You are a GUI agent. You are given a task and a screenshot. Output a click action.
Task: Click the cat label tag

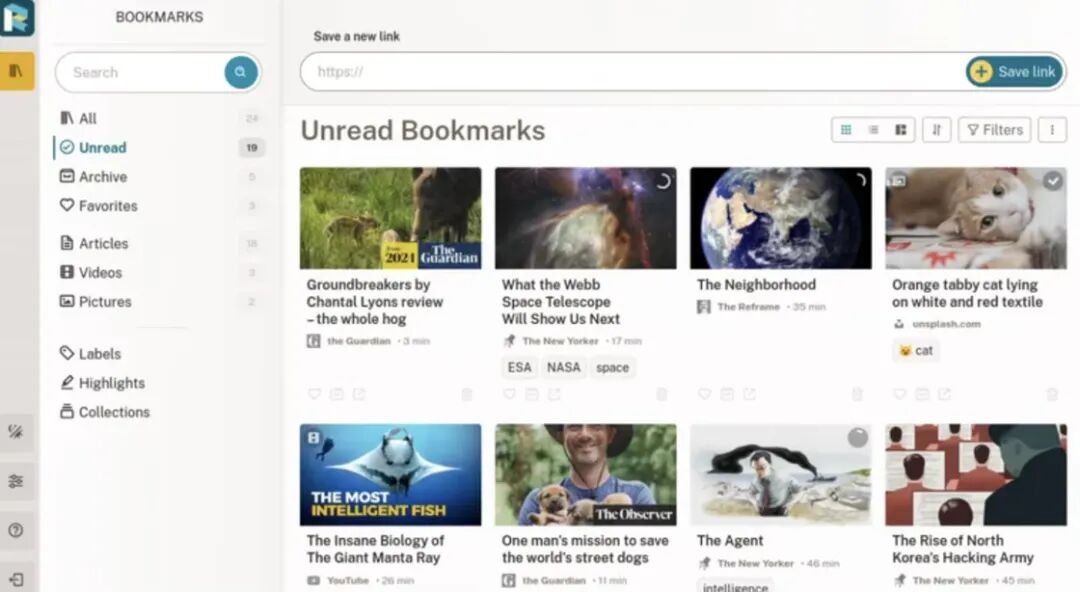pyautogui.click(x=916, y=350)
